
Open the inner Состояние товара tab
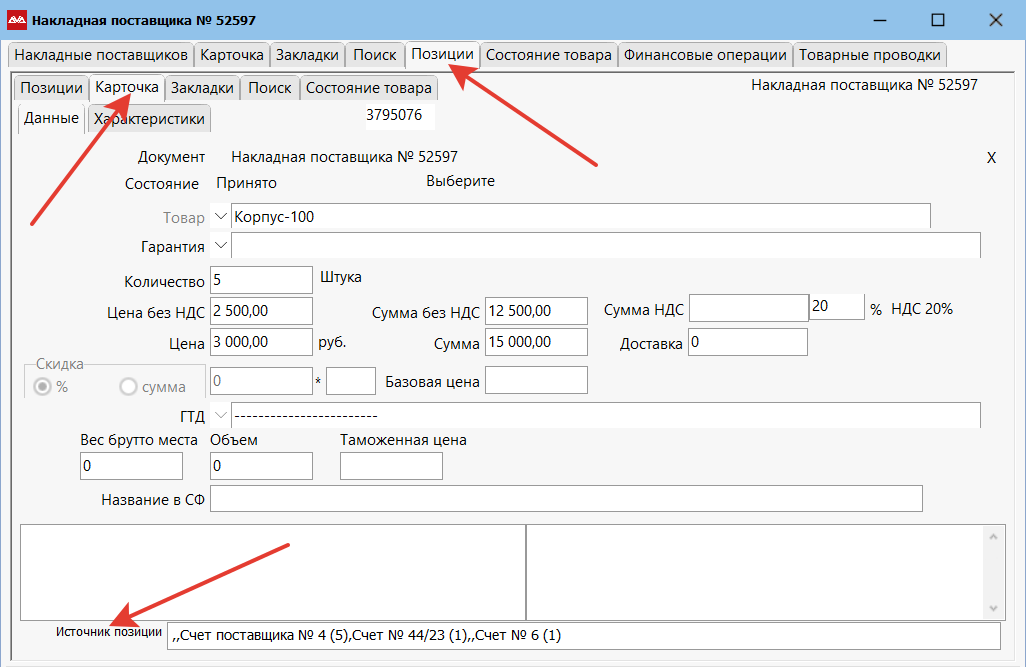pos(368,88)
